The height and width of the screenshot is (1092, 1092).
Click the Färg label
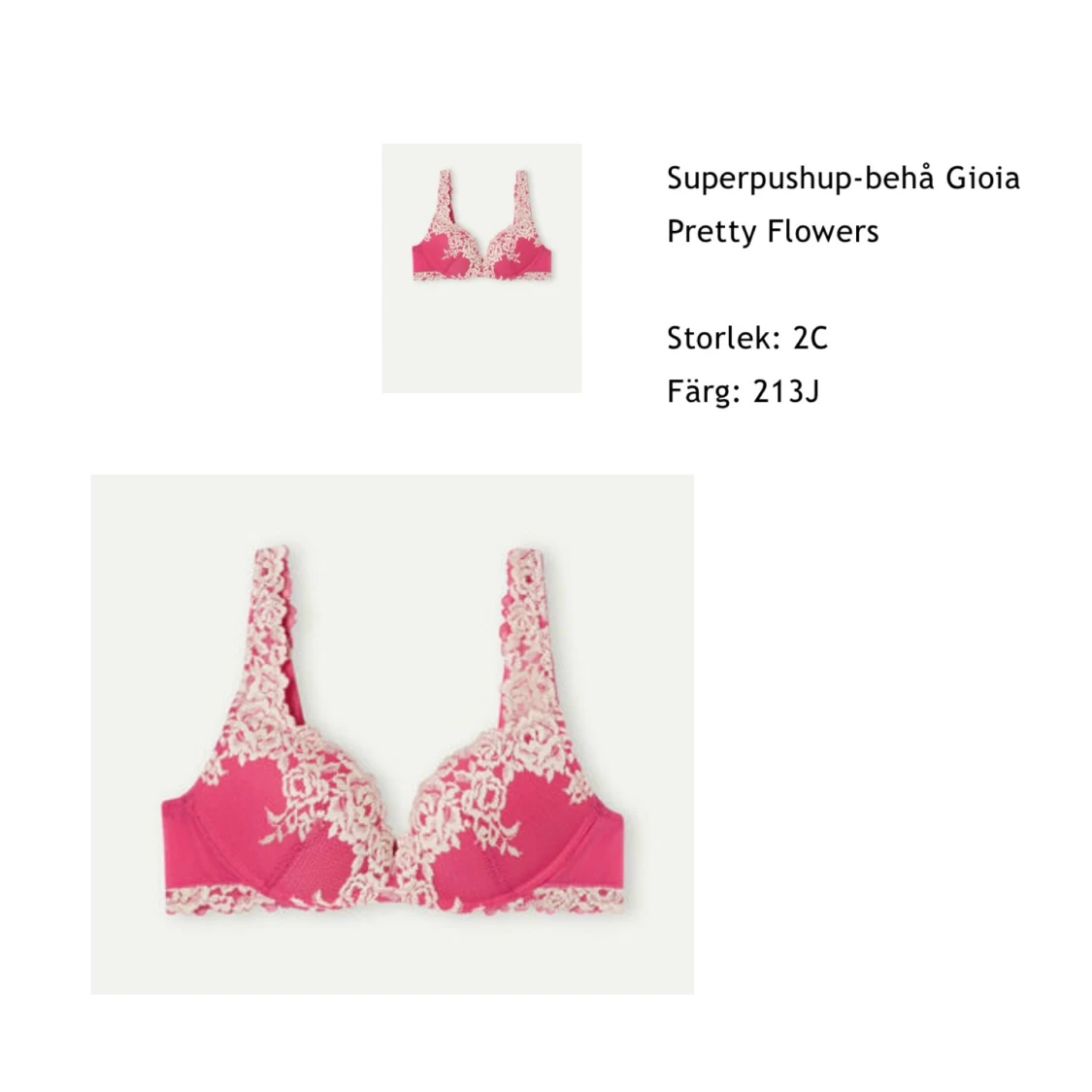[704, 392]
